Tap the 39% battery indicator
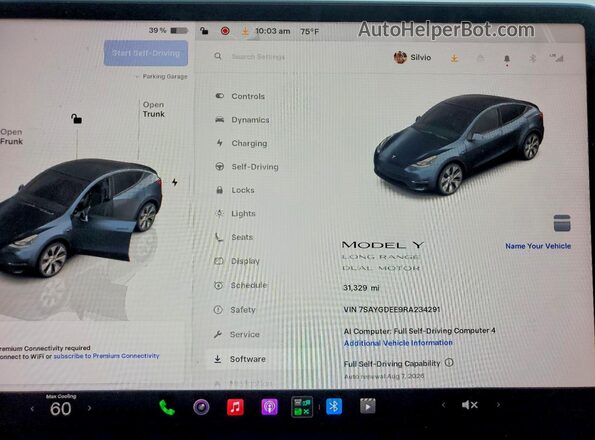This screenshot has width=595, height=440. point(168,30)
